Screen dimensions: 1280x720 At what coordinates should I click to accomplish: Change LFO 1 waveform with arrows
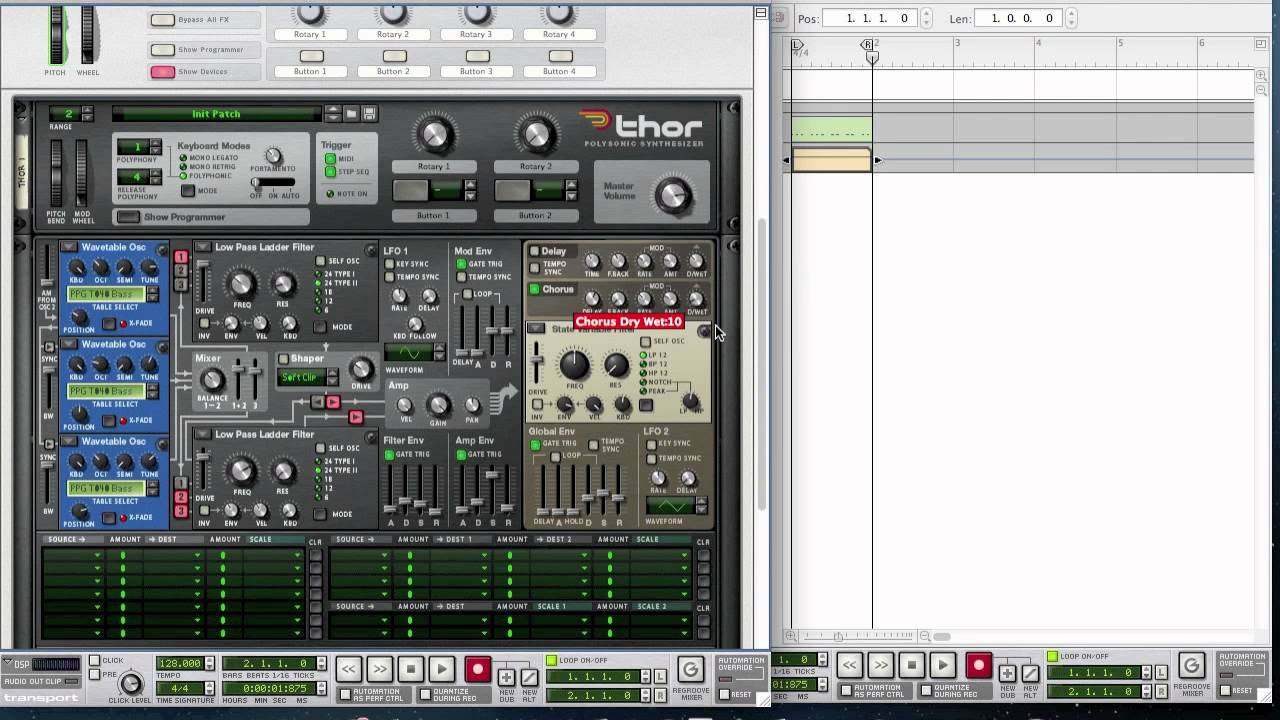pos(440,352)
